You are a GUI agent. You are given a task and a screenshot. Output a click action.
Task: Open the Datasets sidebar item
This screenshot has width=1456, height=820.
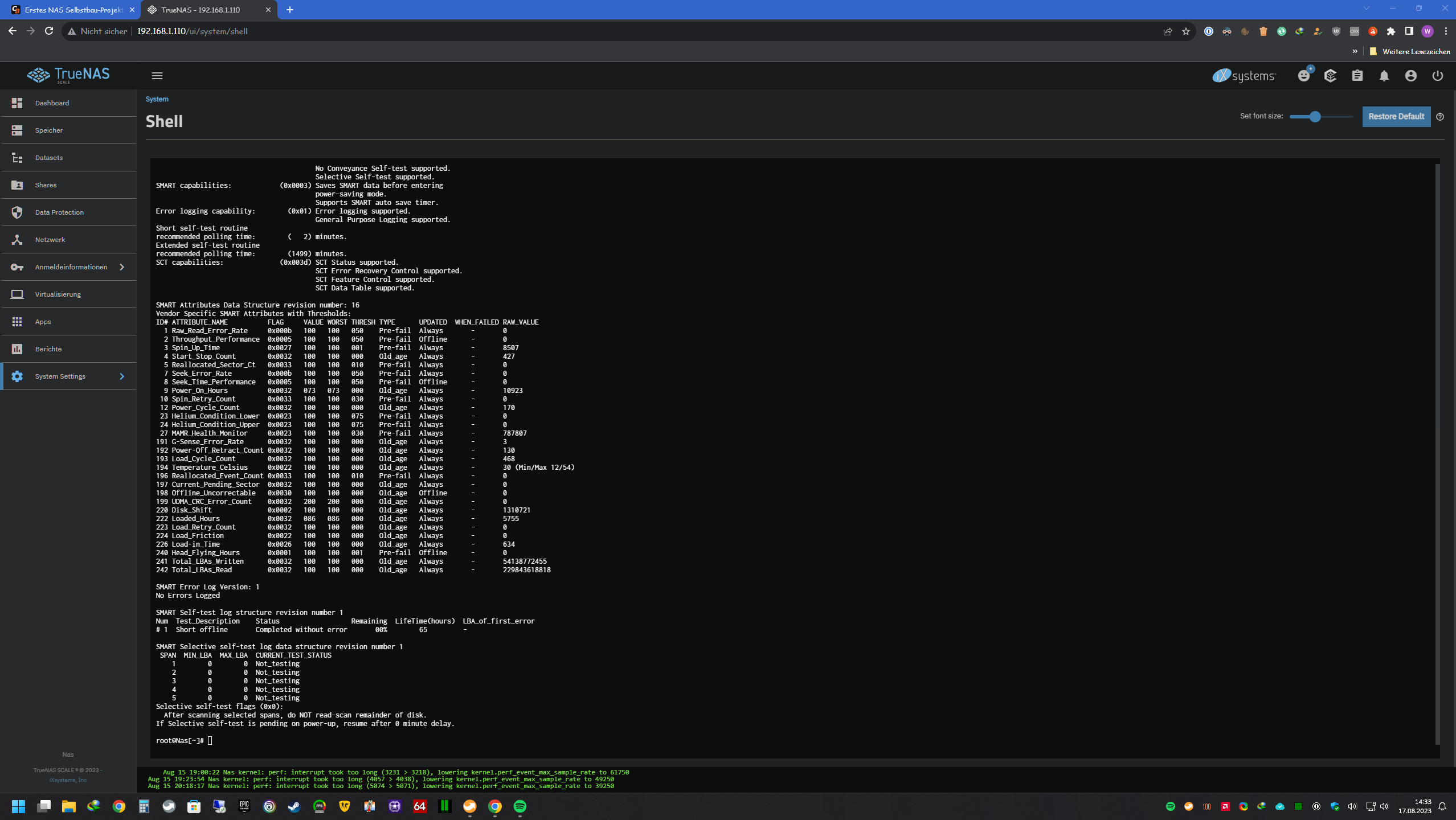click(49, 158)
